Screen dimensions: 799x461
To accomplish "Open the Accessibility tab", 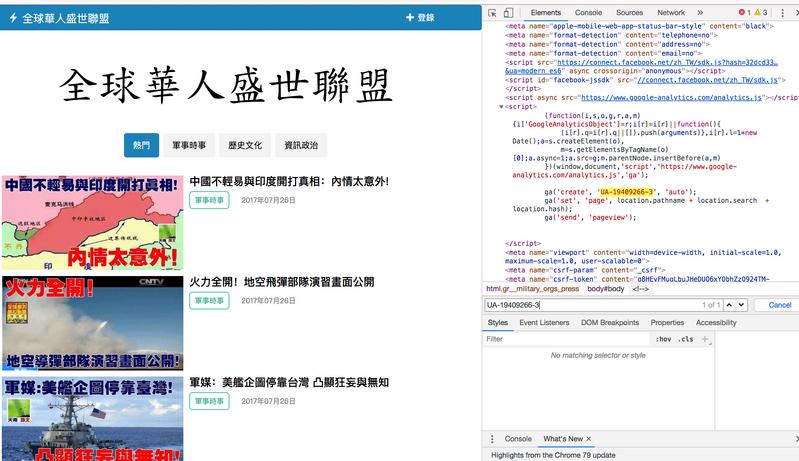I will click(x=716, y=323).
